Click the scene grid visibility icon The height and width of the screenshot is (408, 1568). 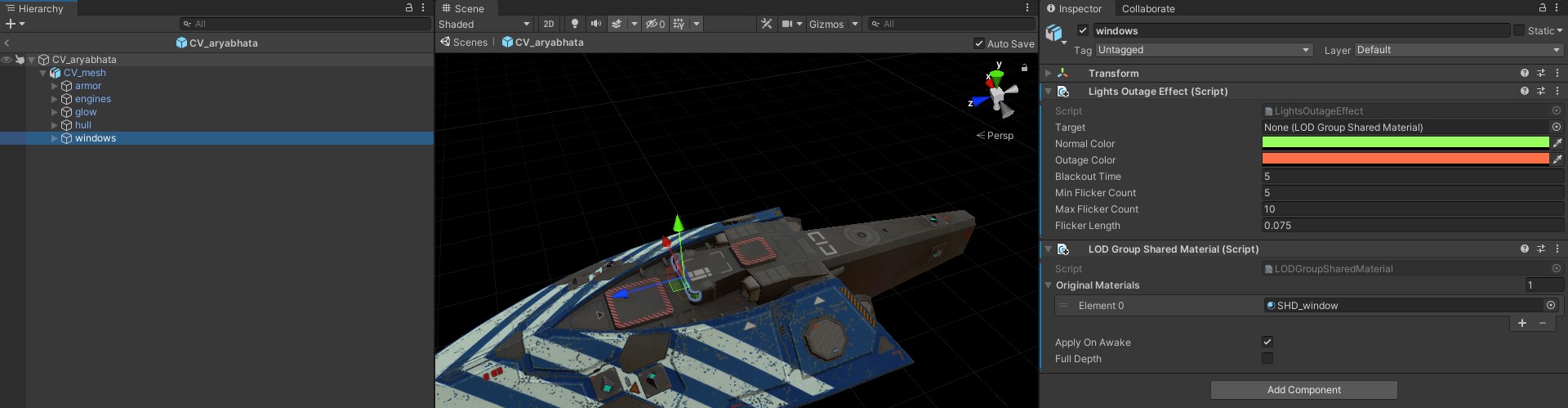click(x=679, y=24)
